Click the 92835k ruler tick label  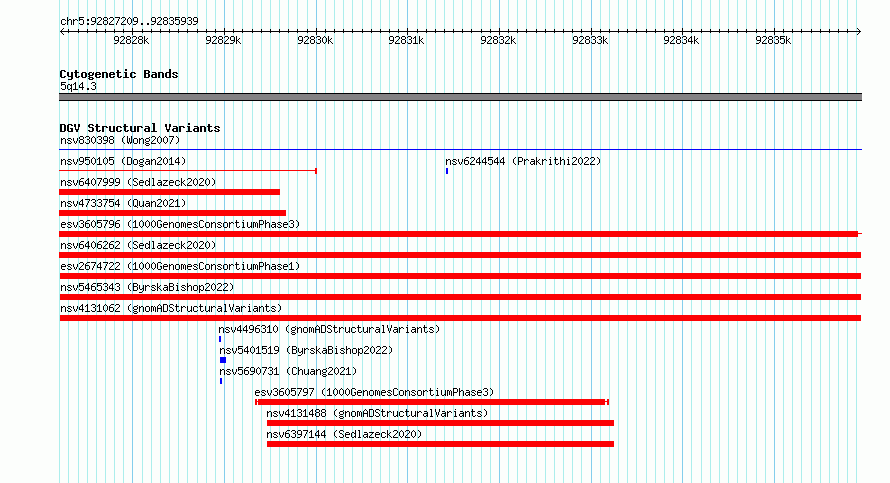click(x=774, y=40)
